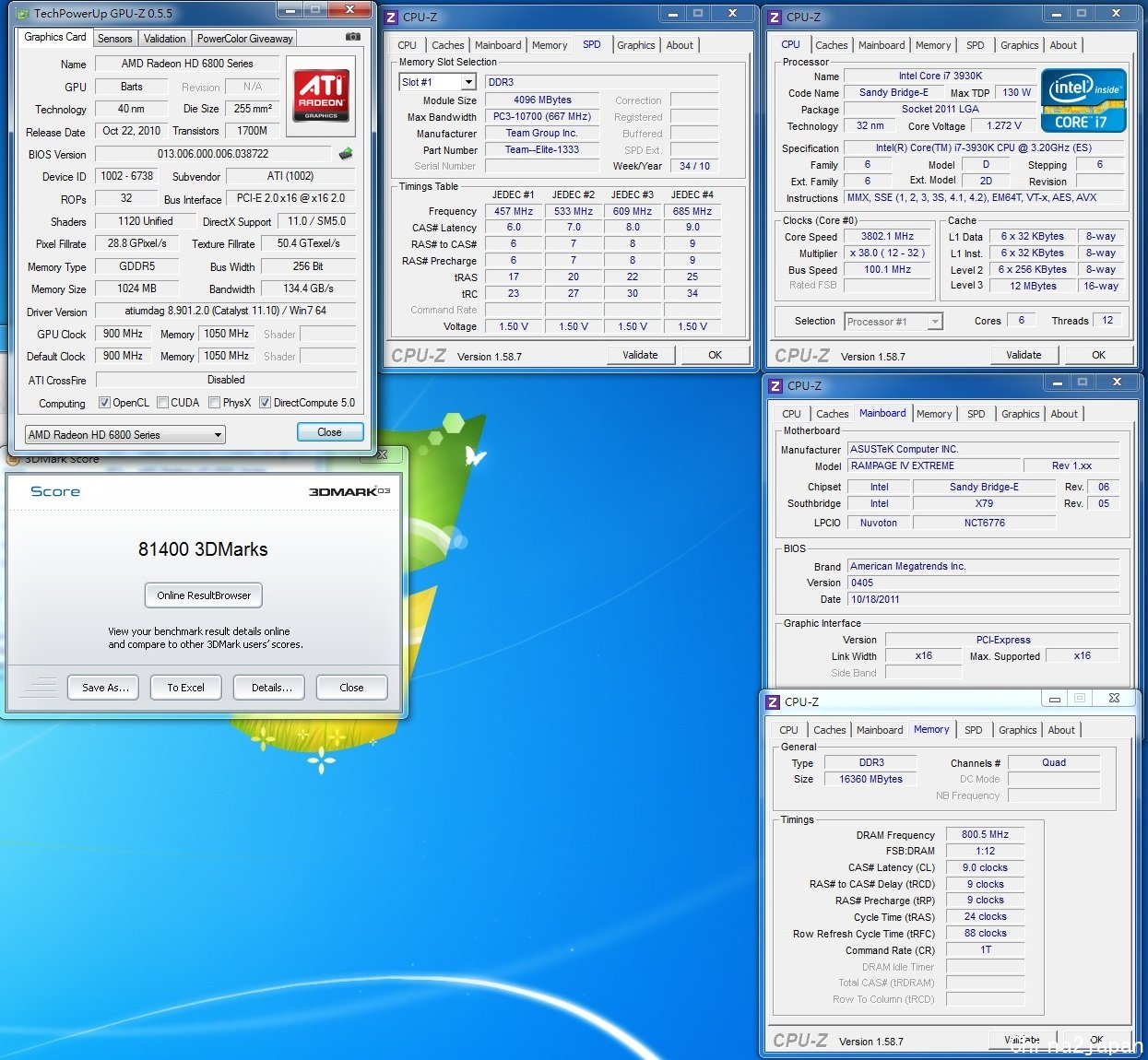Click Validate in the CPU-Z Processor window
This screenshot has width=1148, height=1060.
(1024, 355)
